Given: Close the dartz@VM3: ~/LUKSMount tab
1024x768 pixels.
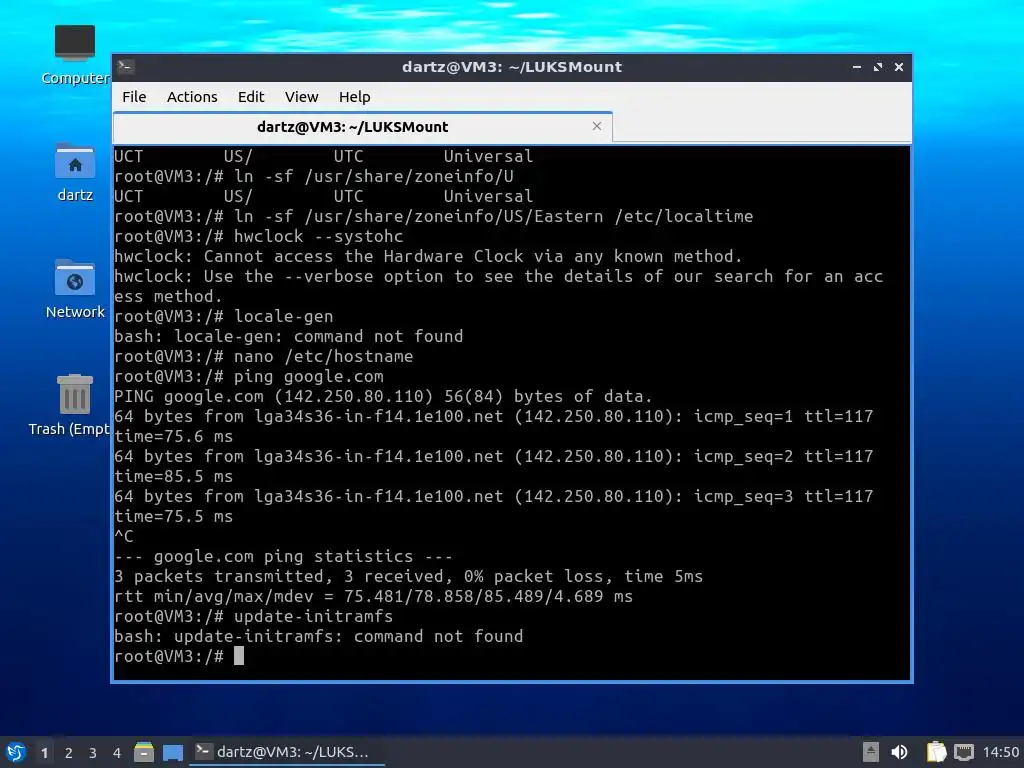Looking at the screenshot, I should click(x=597, y=126).
